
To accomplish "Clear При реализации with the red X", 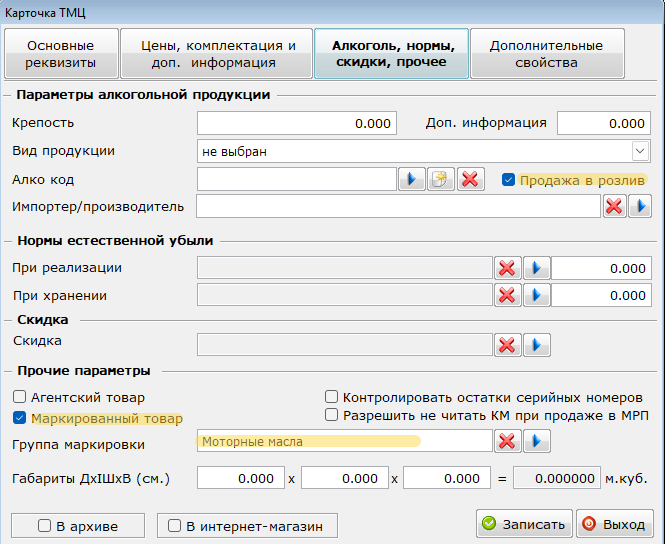I will coord(508,268).
